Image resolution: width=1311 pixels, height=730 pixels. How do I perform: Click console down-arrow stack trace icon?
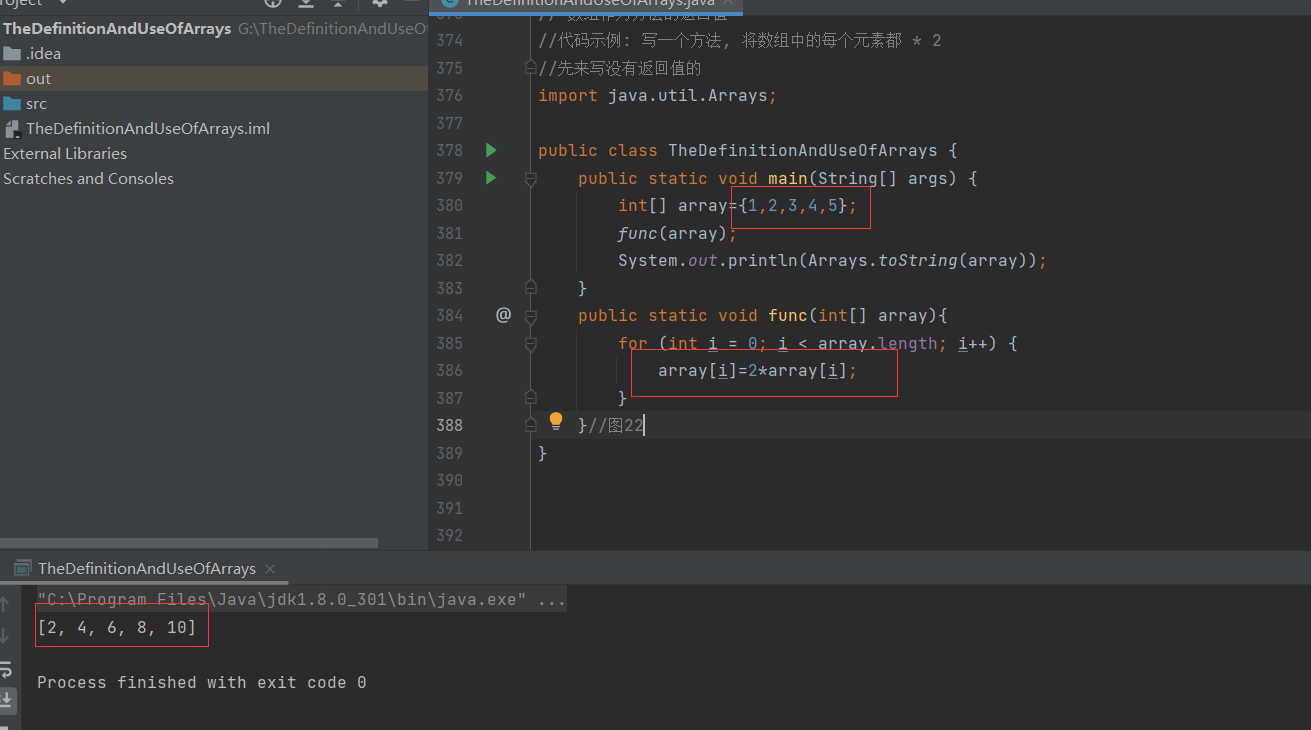pyautogui.click(x=6, y=636)
